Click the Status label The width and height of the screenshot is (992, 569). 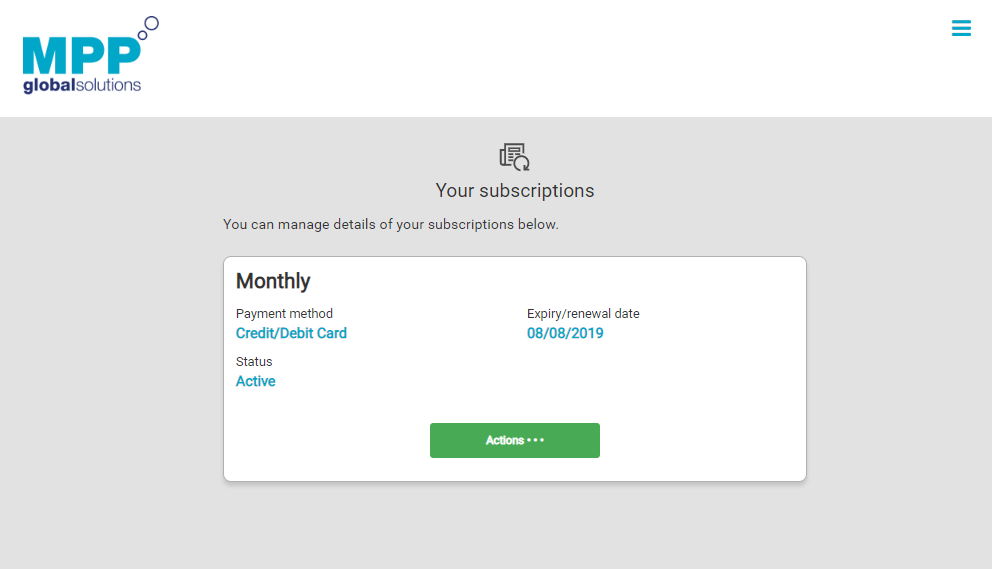[x=254, y=361]
